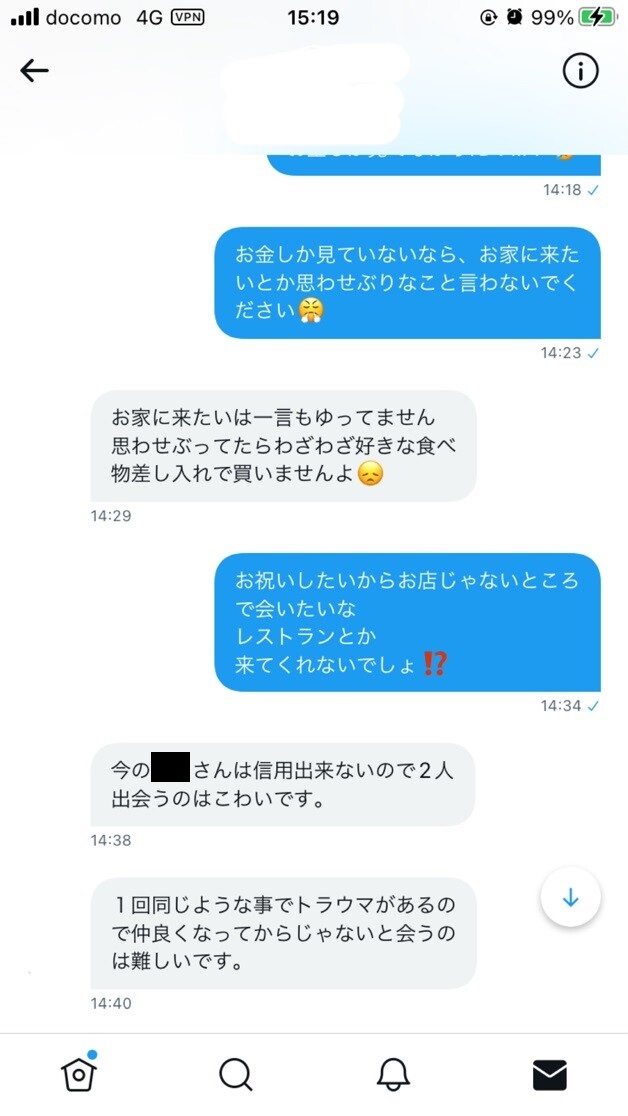Screen dimensions: 628x1116
Task: Open the Messages envelope icon
Action: tap(550, 1075)
